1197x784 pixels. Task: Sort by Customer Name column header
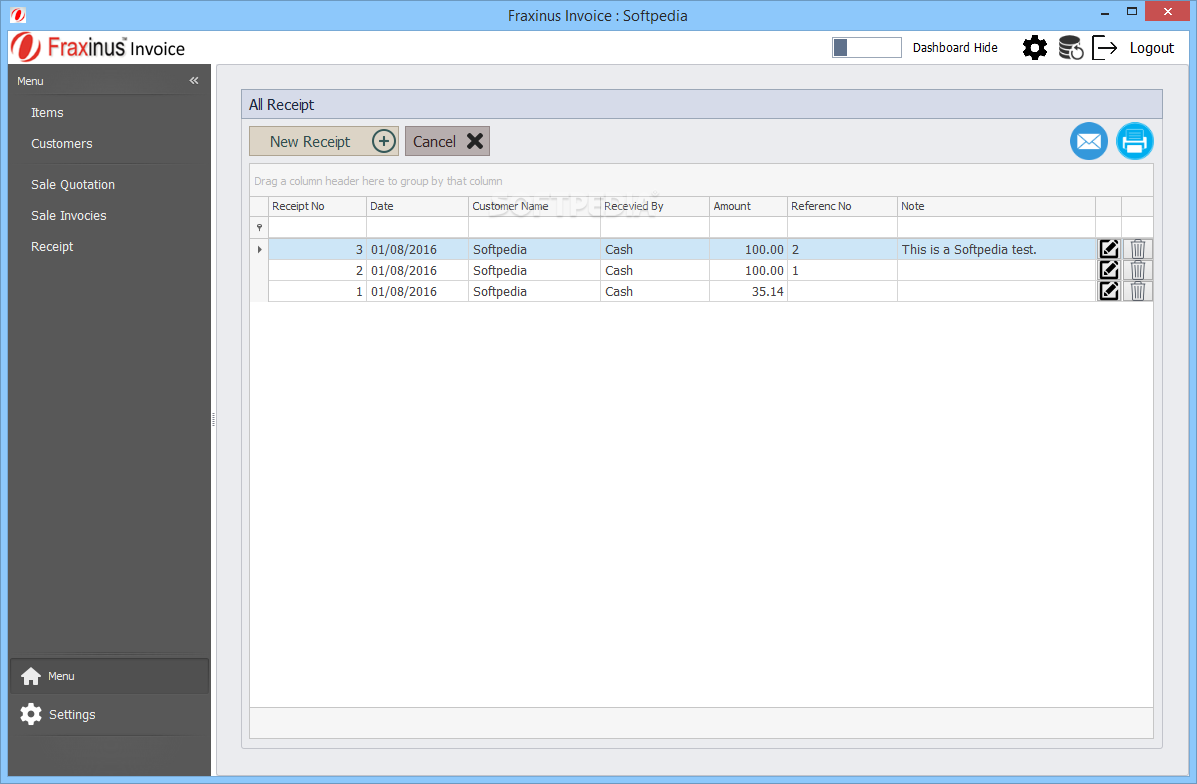534,206
